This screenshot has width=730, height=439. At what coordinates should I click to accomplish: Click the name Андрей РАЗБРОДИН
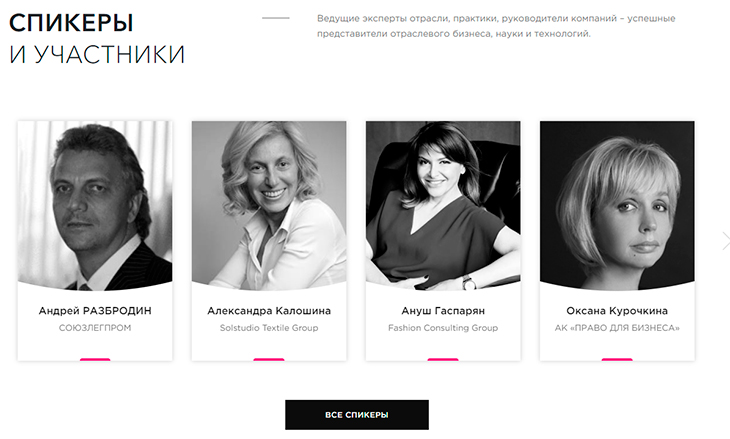point(95,311)
